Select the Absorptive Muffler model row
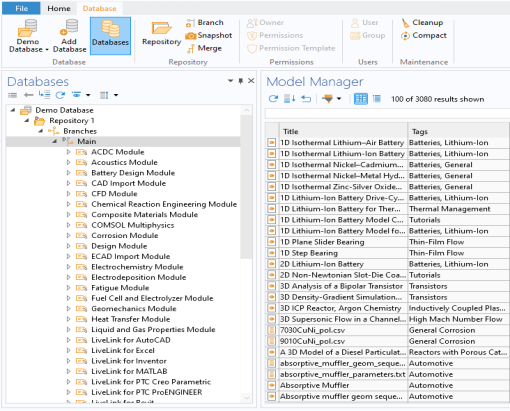 click(x=388, y=385)
